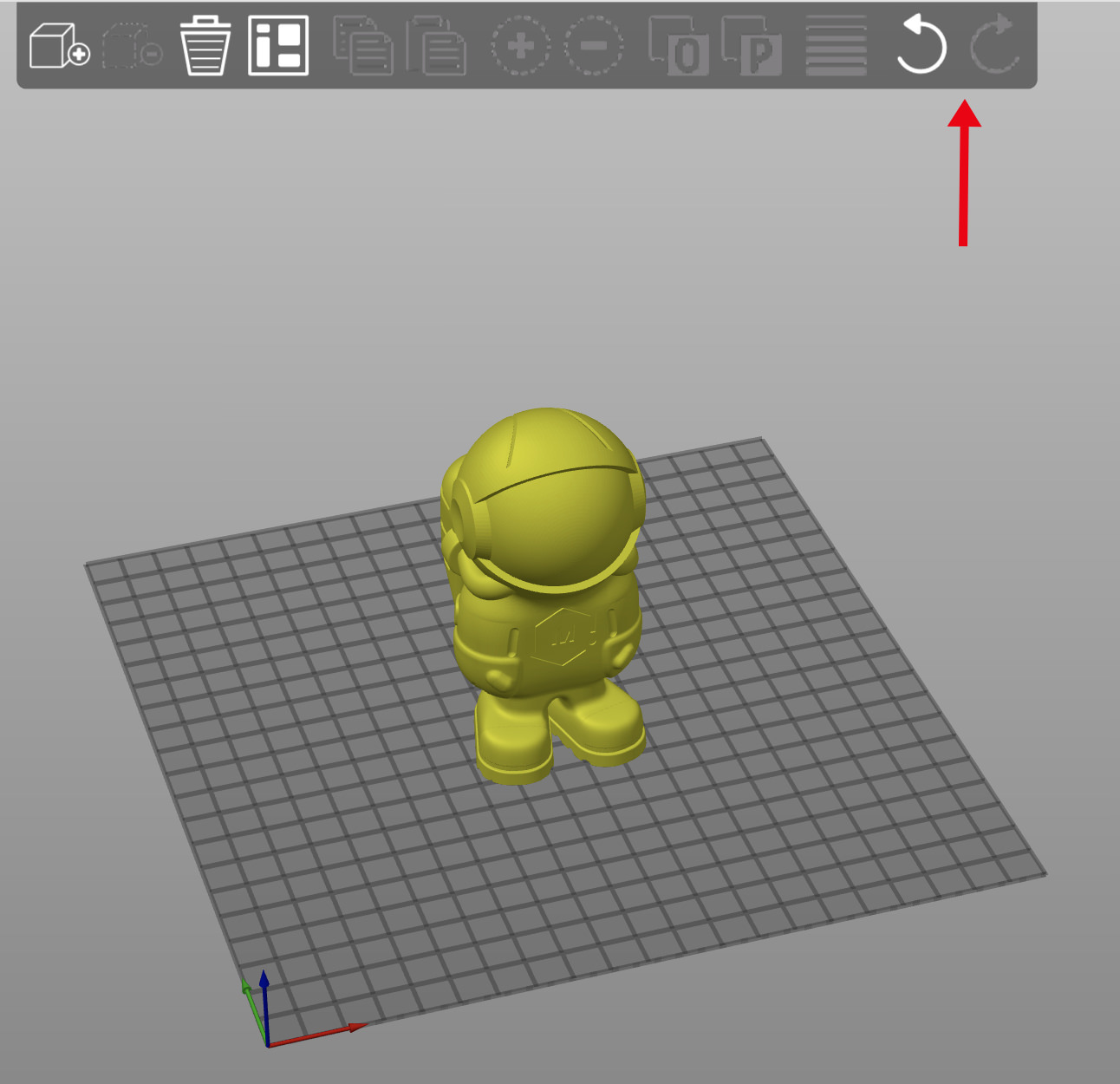The image size is (1120, 1084).
Task: Click the Arrange objects icon
Action: click(x=278, y=45)
